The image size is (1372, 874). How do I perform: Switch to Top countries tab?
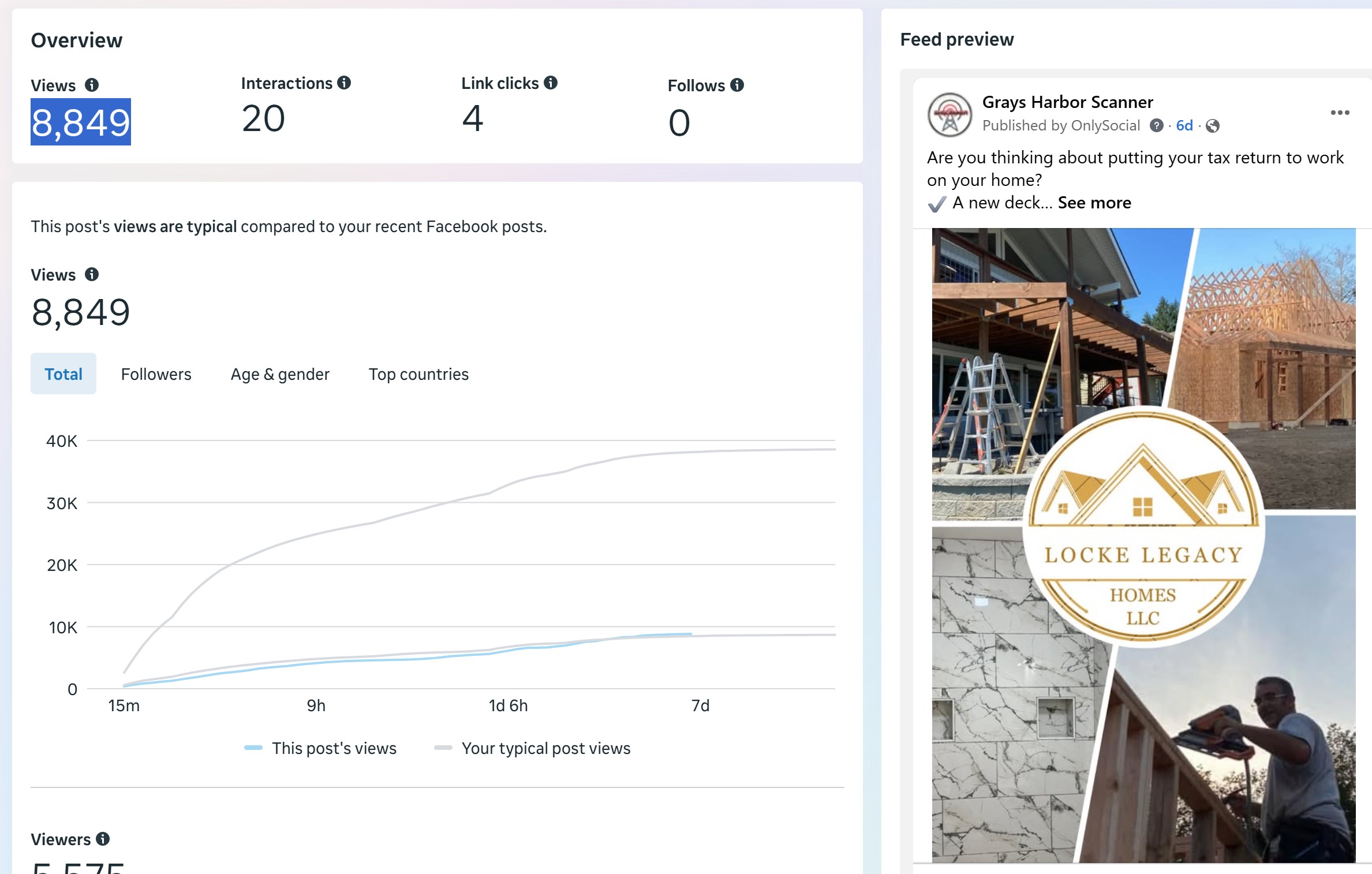(418, 374)
